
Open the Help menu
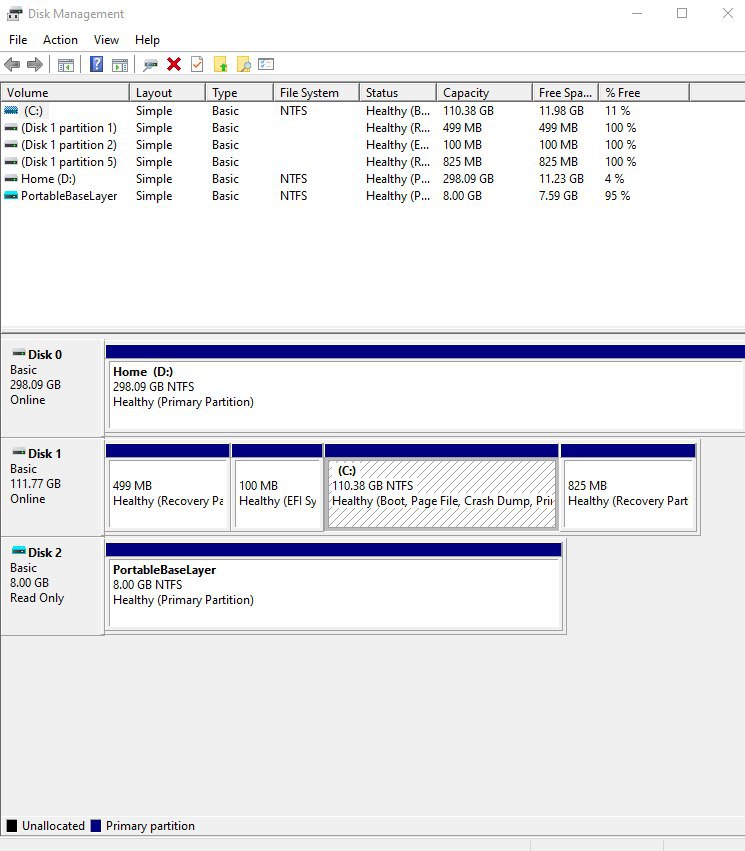click(147, 40)
